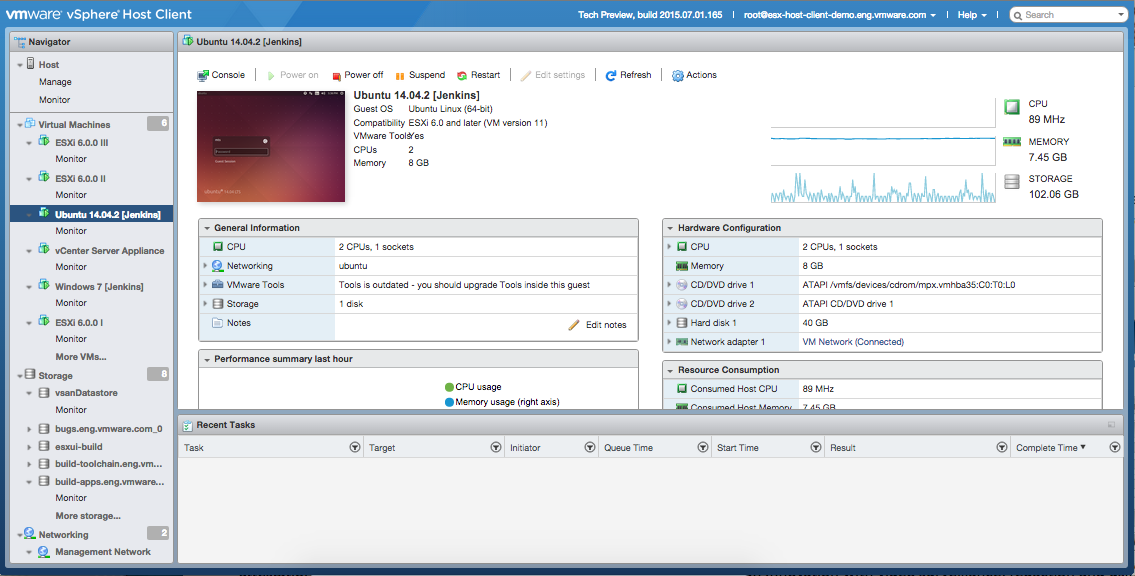1135x576 pixels.
Task: Suspend the virtual machine
Action: [420, 75]
